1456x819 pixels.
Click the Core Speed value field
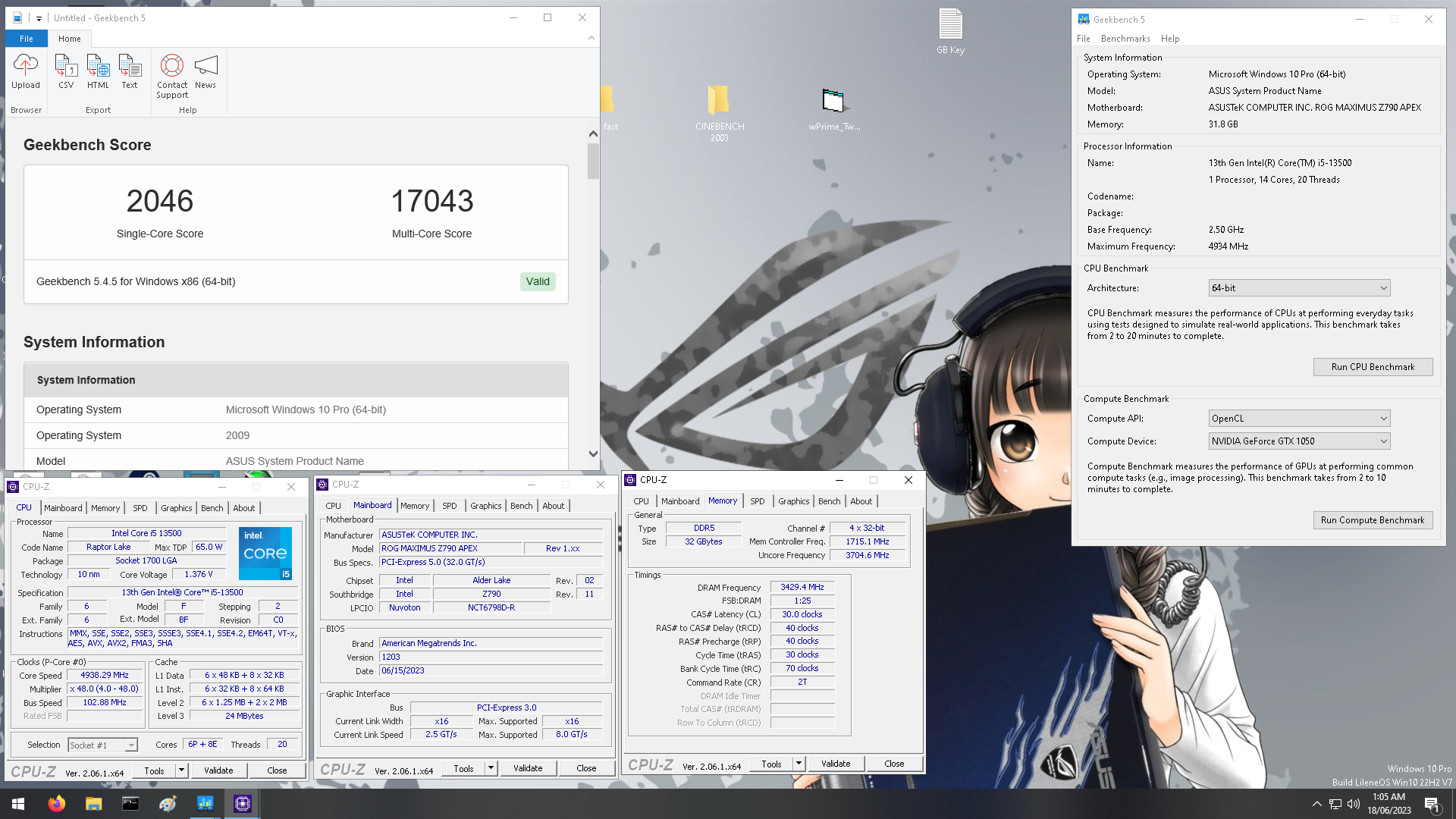pyautogui.click(x=105, y=675)
